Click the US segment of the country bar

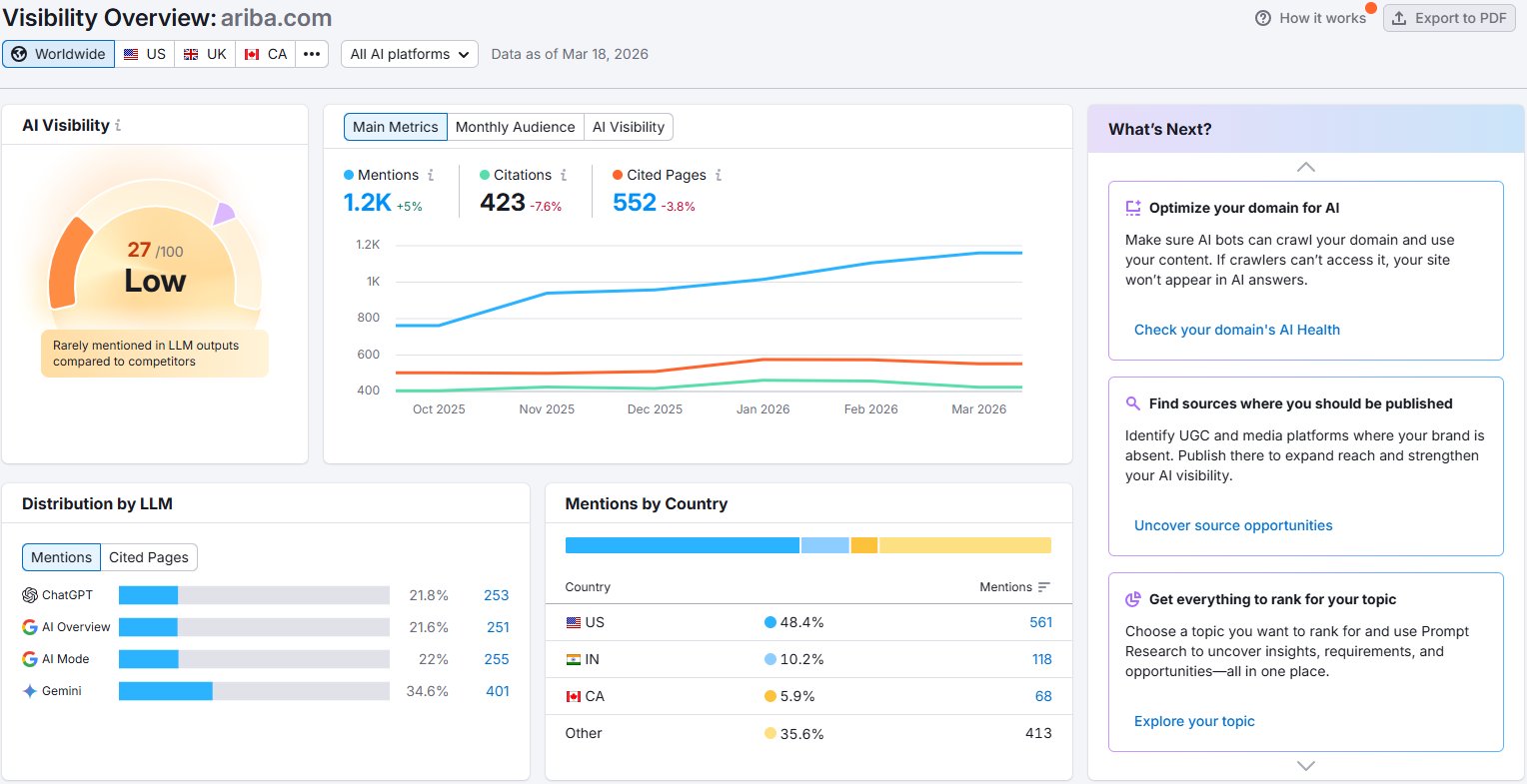coord(683,545)
